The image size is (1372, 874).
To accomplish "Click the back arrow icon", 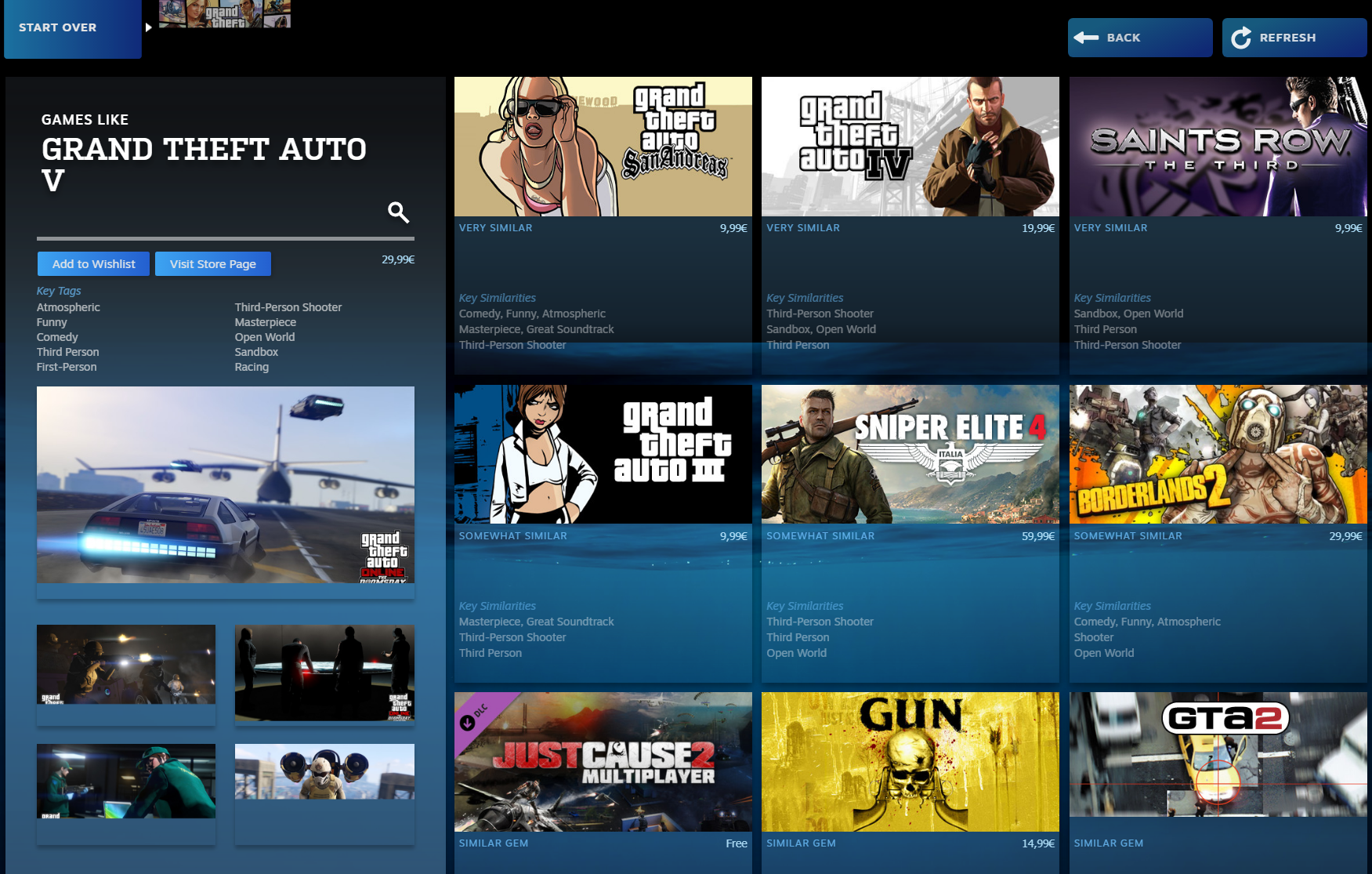I will [x=1086, y=38].
